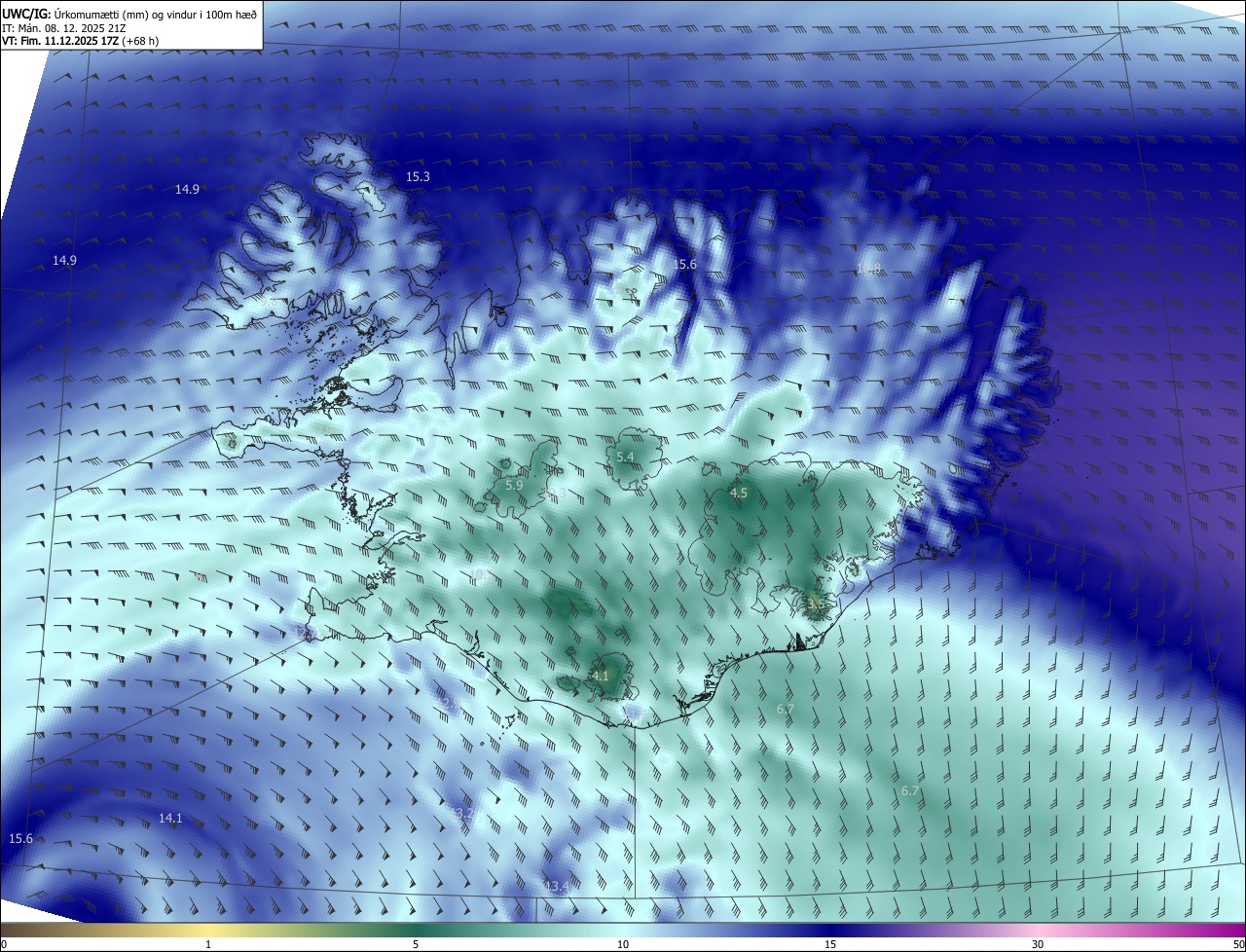
Task: Click the legend tick label 1
Action: pos(208,944)
